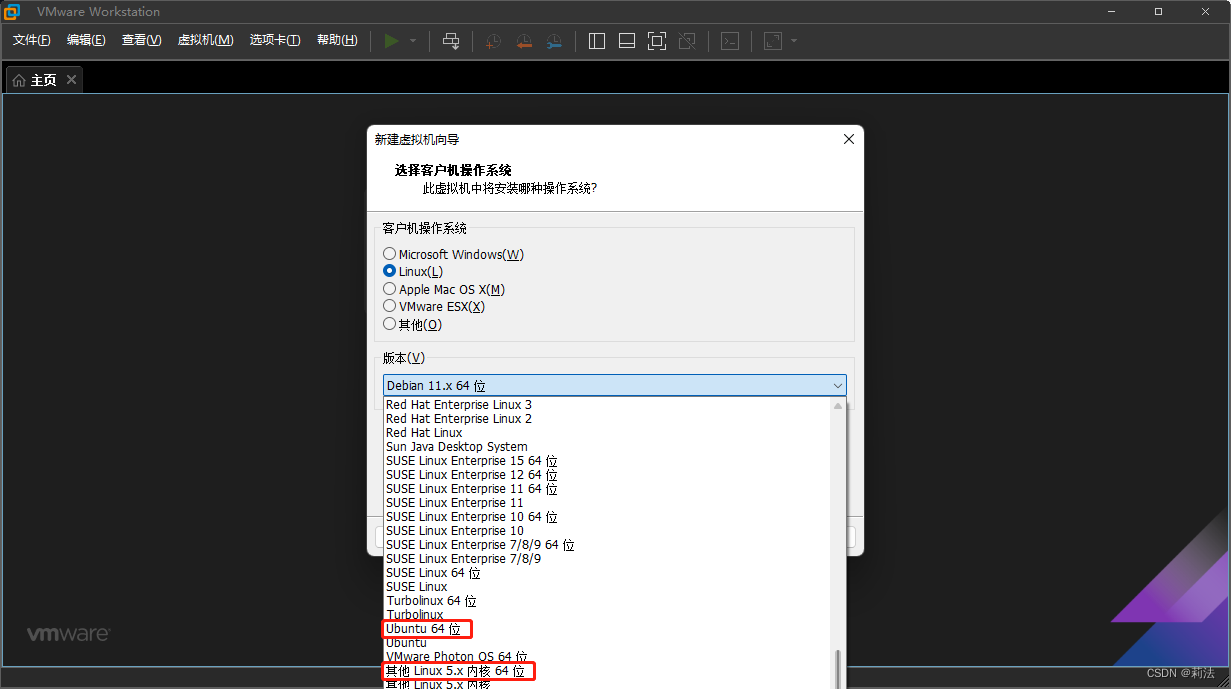1231x689 pixels.
Task: Click the Unity mode toolbar icon
Action: tap(687, 41)
